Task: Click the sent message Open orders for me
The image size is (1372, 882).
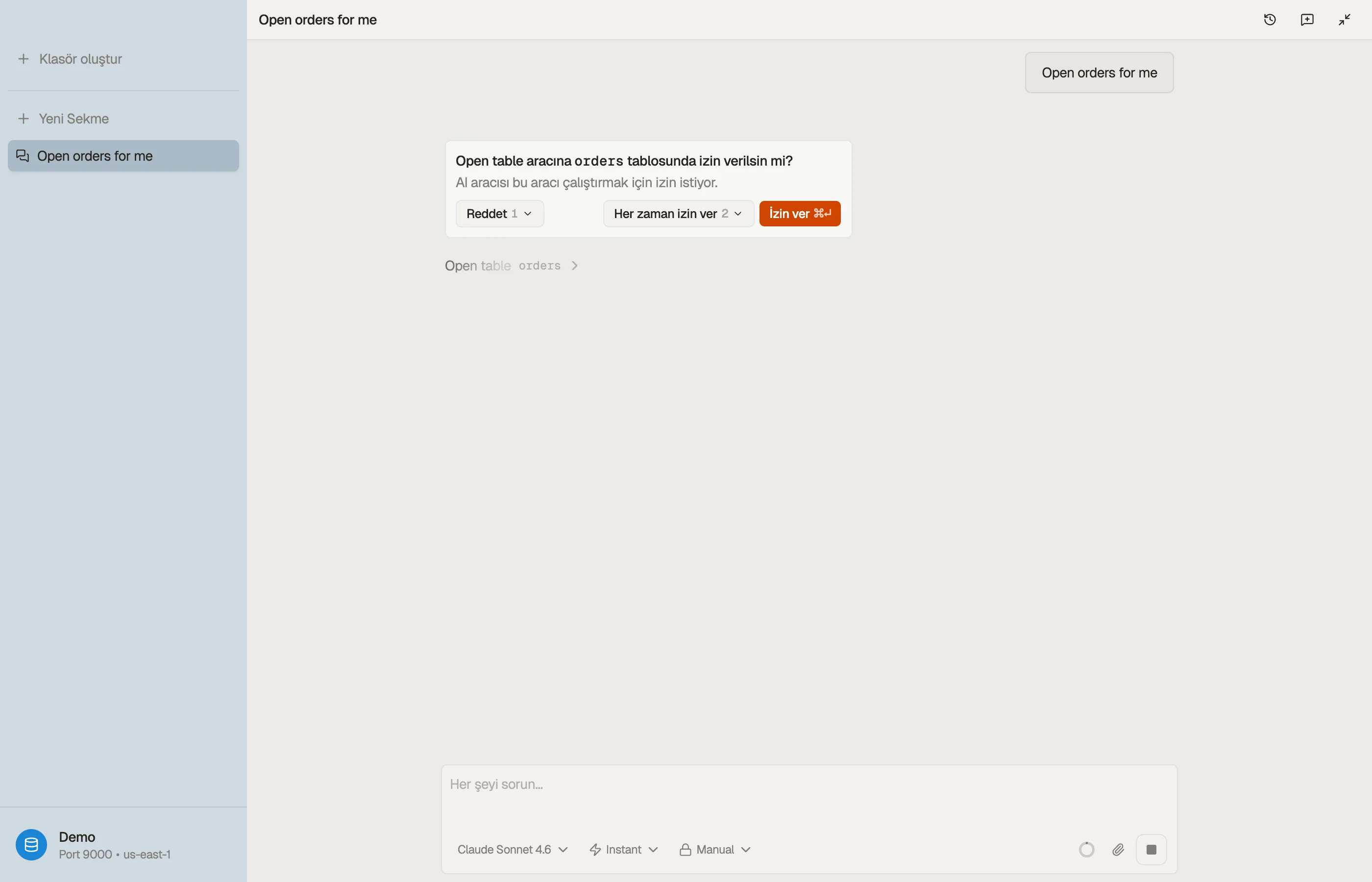Action: pos(1099,73)
